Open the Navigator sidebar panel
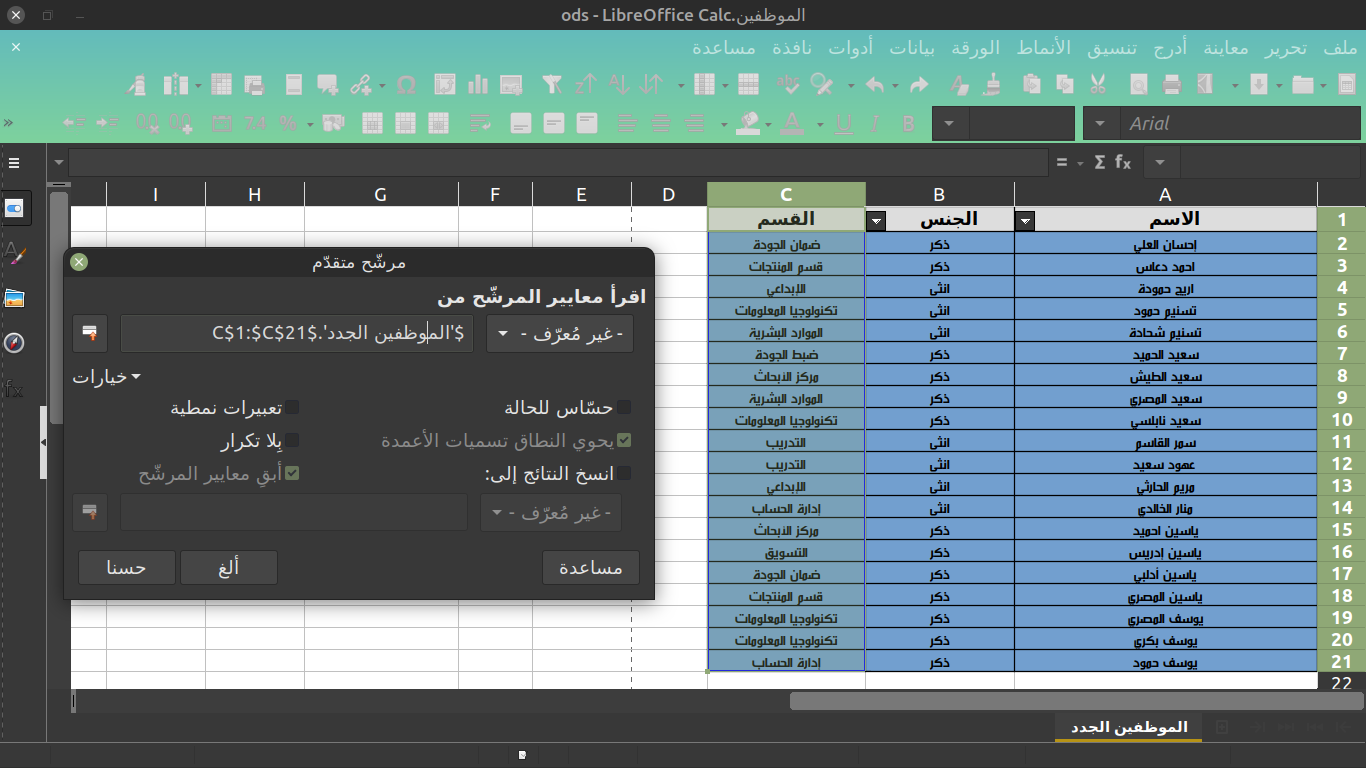 15,343
